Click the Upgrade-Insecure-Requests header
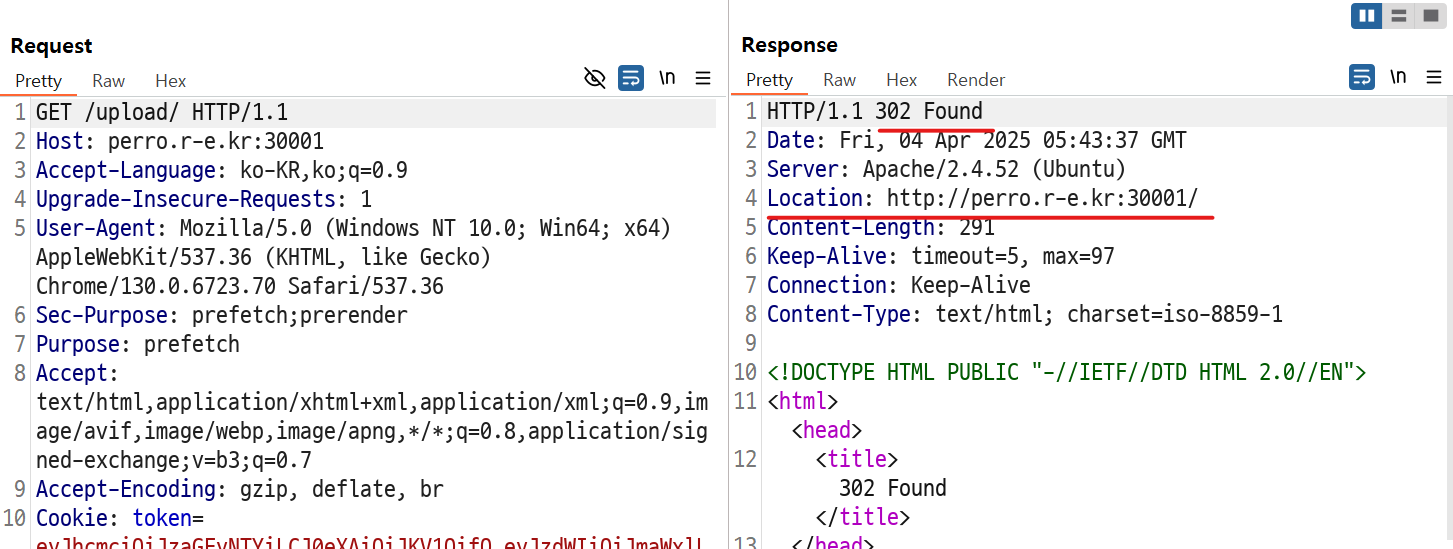Image resolution: width=1453 pixels, height=549 pixels. tap(204, 199)
